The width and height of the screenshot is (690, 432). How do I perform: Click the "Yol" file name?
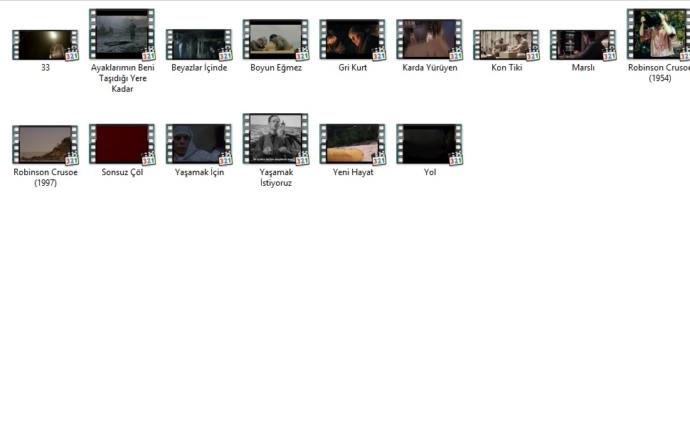[430, 172]
